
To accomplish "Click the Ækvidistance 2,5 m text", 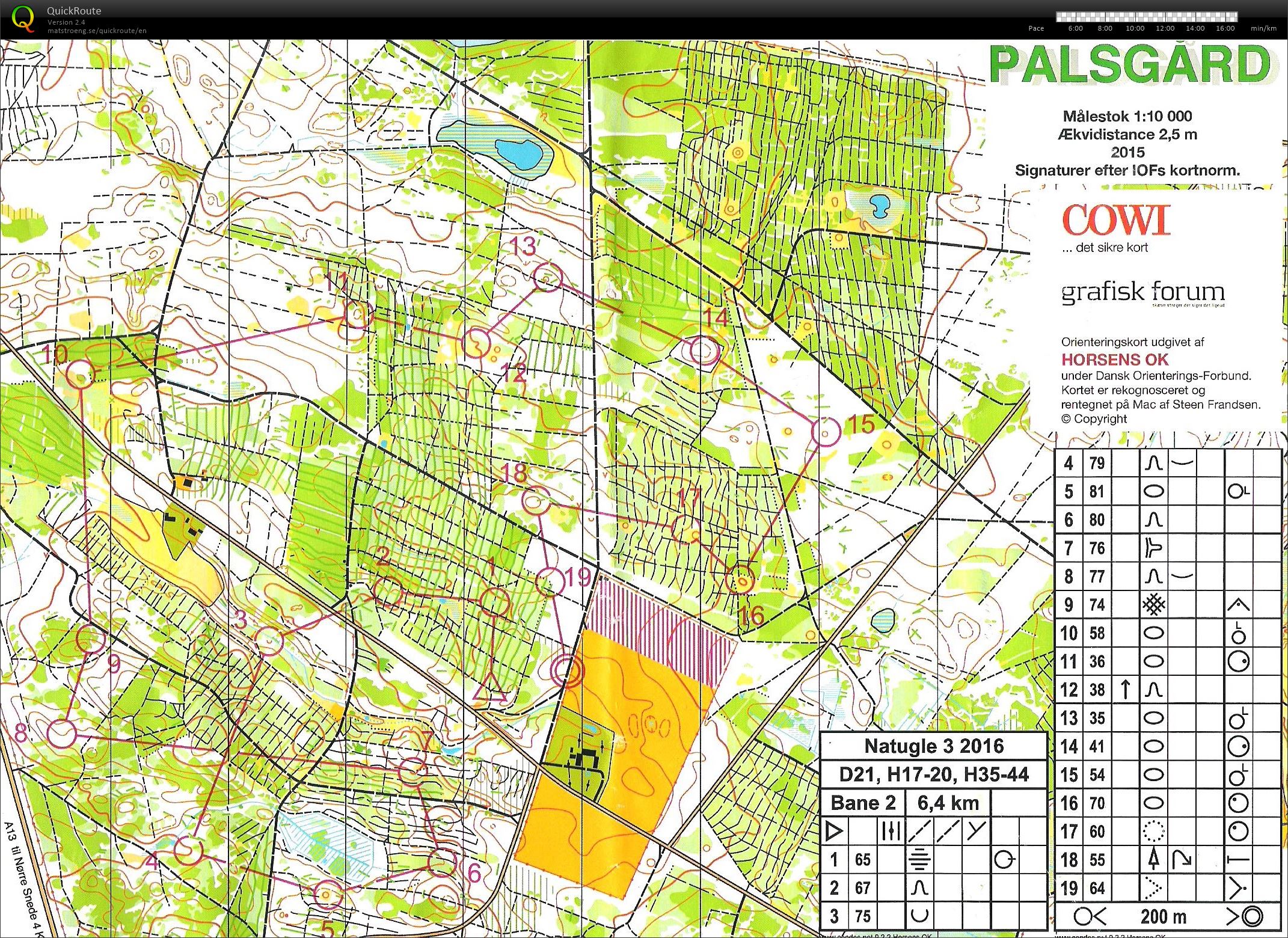I will point(1127,134).
